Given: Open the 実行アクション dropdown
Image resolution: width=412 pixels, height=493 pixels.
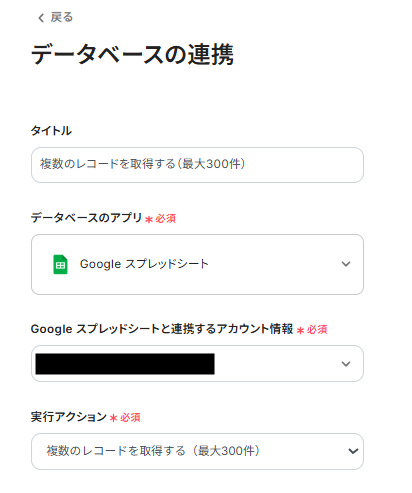Looking at the screenshot, I should click(x=197, y=451).
